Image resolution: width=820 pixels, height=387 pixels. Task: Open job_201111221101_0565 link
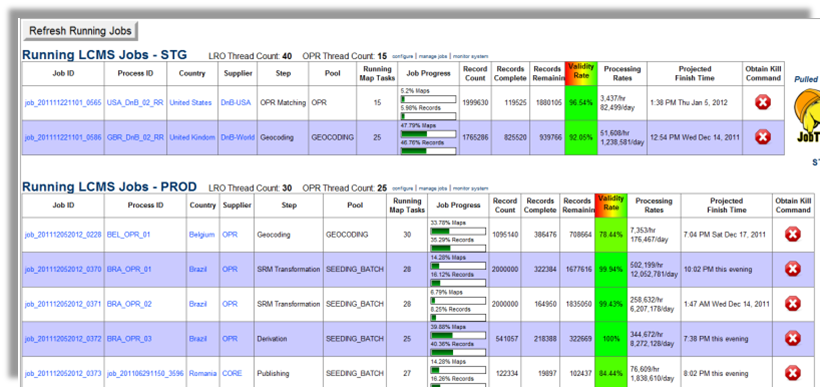click(x=63, y=103)
